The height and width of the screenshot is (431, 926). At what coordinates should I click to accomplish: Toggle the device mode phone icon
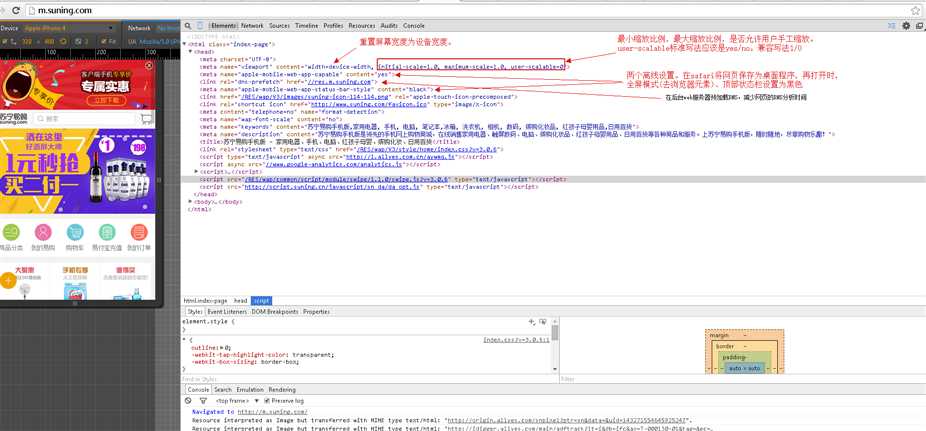200,26
